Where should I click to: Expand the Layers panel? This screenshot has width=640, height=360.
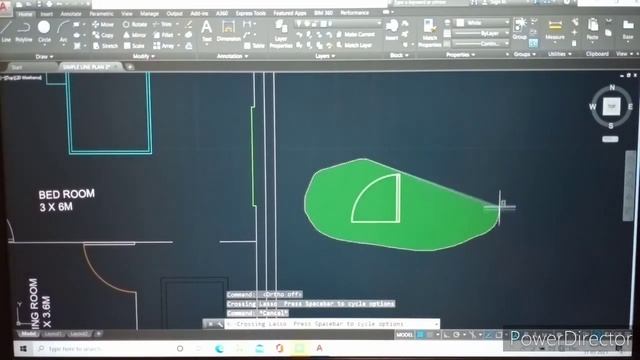pyautogui.click(x=325, y=56)
